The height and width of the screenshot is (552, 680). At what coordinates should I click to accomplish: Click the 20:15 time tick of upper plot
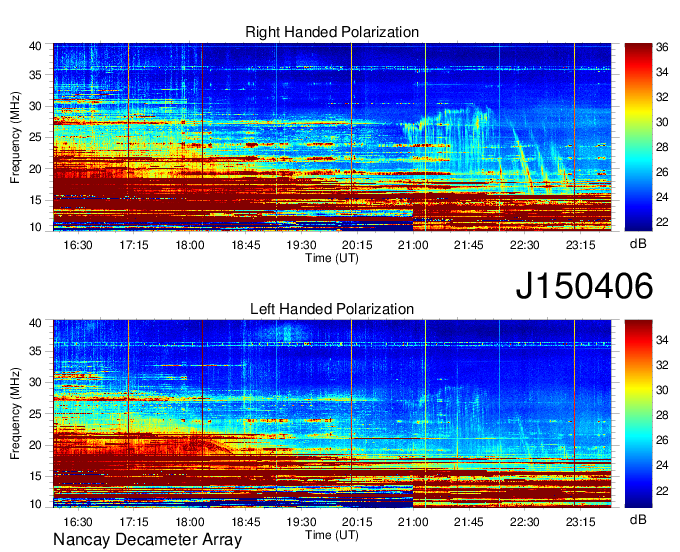[x=357, y=245]
